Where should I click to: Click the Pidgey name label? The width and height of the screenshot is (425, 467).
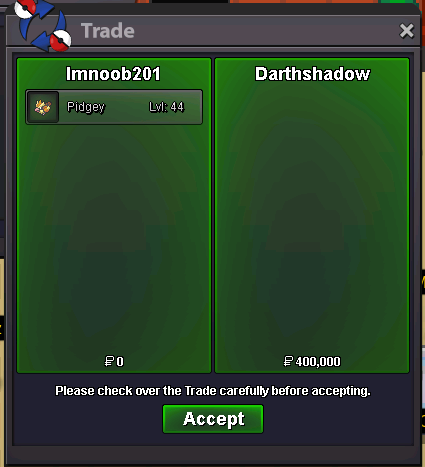click(86, 107)
